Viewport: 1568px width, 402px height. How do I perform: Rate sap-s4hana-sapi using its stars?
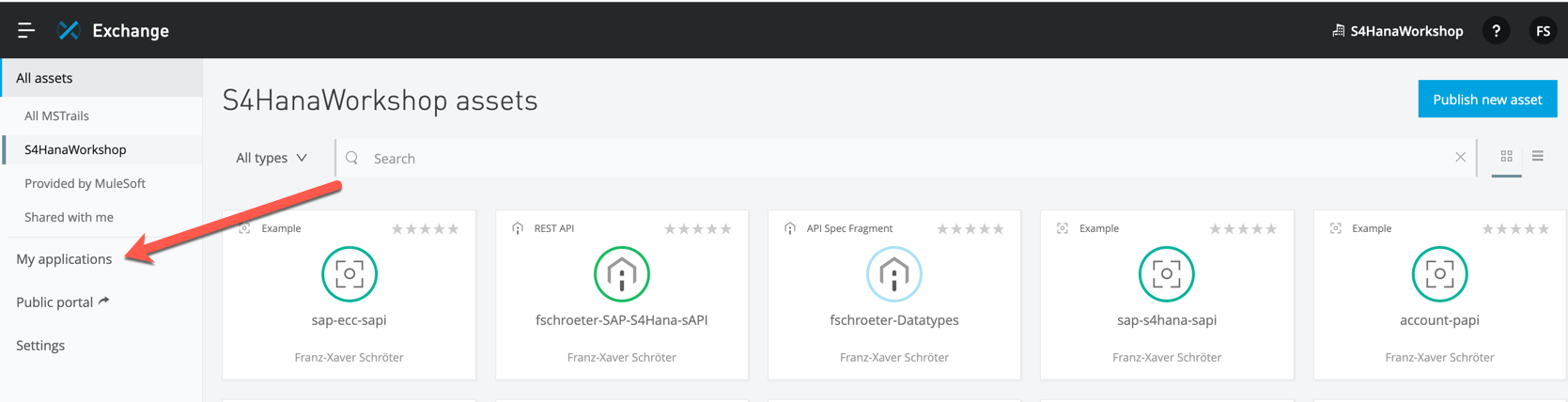tap(1243, 229)
